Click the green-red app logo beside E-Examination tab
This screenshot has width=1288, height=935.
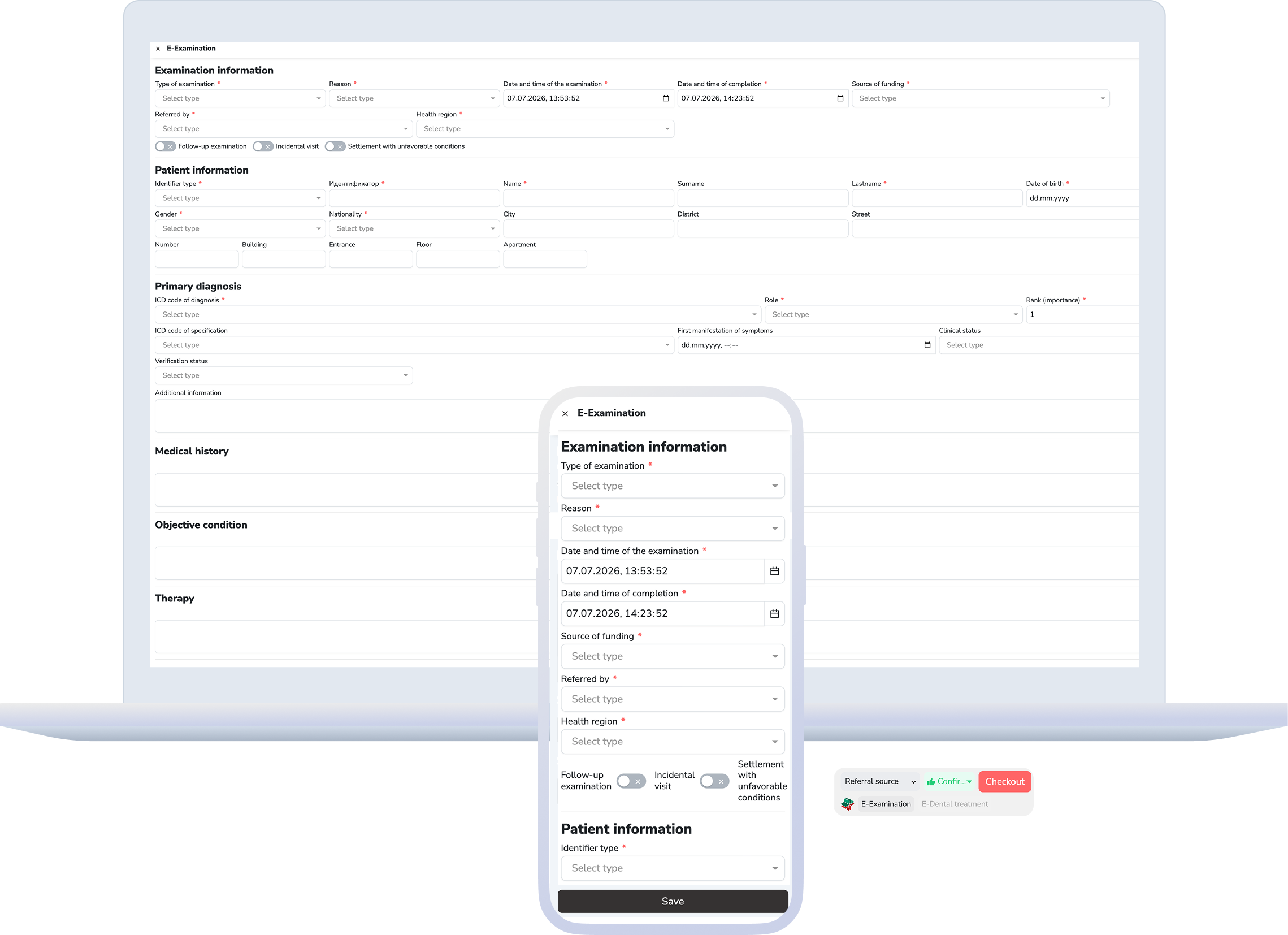click(847, 804)
